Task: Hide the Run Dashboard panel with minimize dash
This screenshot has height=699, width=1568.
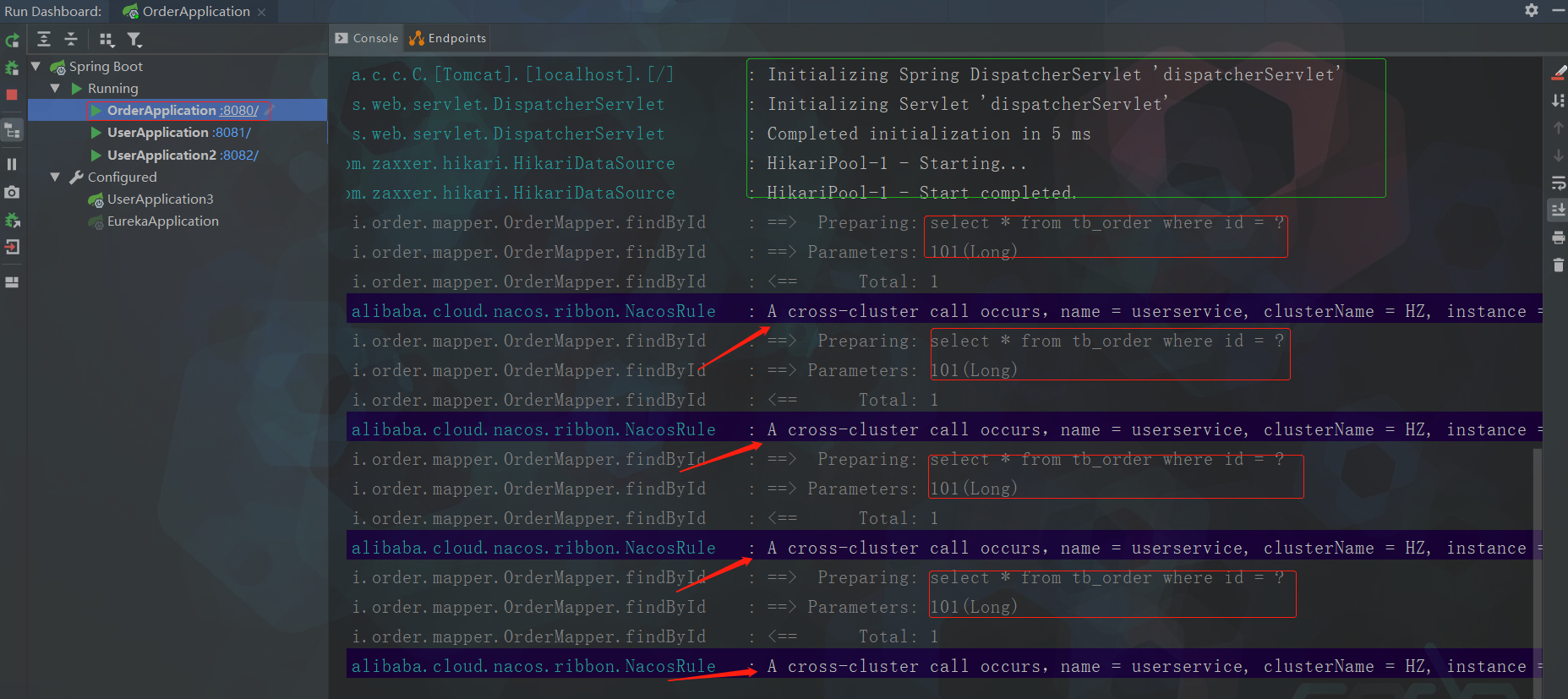Action: click(x=1558, y=10)
